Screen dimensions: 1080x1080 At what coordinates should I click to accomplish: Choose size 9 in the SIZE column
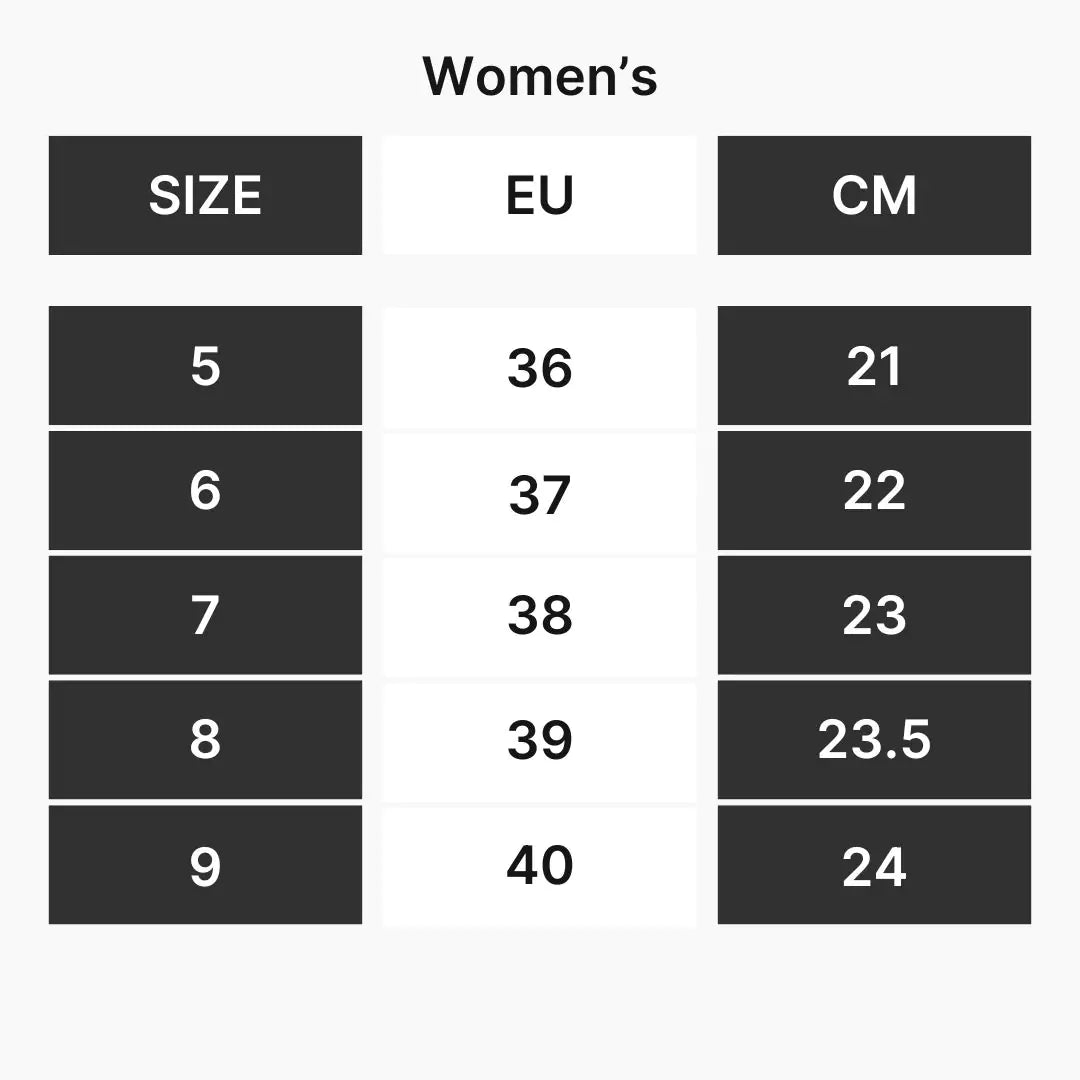pyautogui.click(x=205, y=865)
